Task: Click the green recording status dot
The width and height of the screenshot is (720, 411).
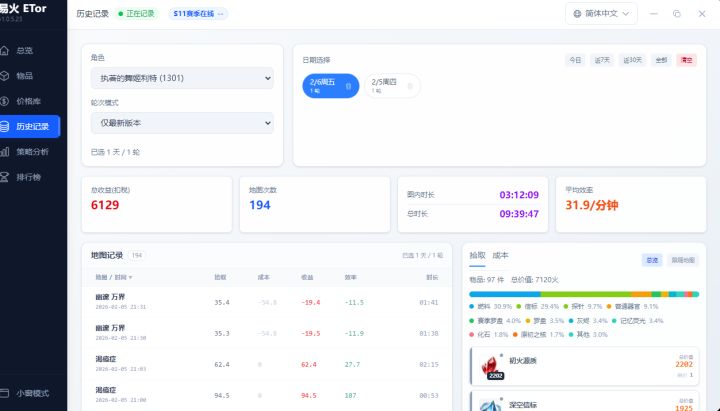Action: pos(121,14)
